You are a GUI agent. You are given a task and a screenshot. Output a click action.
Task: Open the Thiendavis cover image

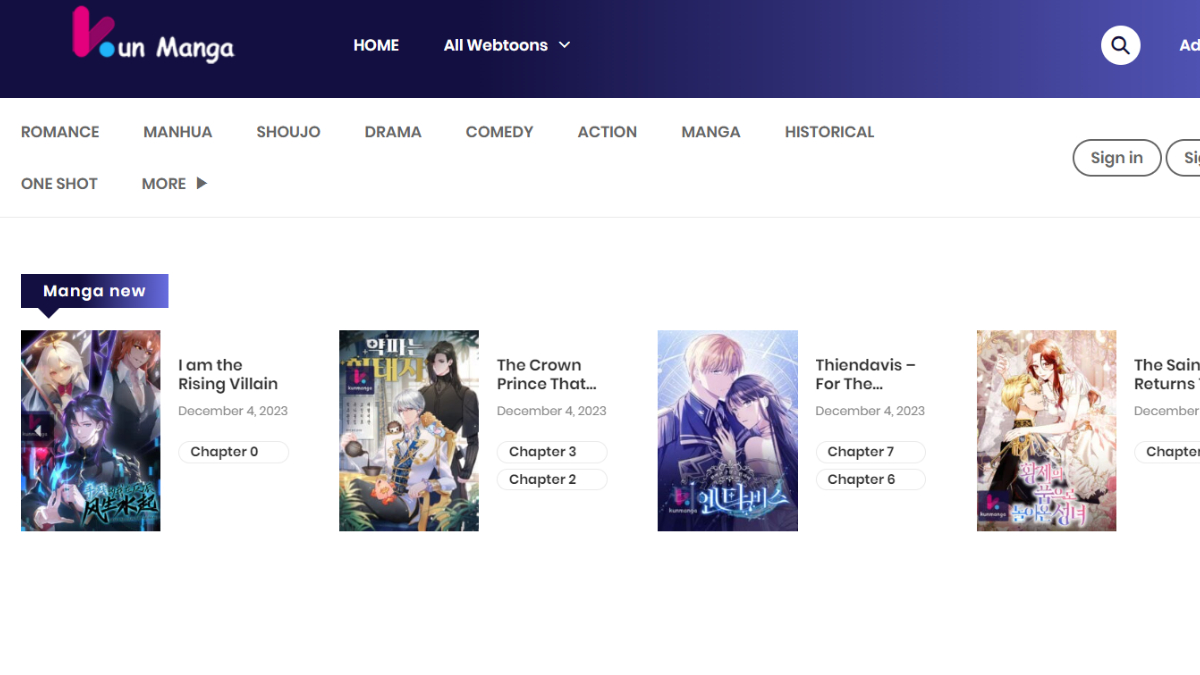click(727, 430)
